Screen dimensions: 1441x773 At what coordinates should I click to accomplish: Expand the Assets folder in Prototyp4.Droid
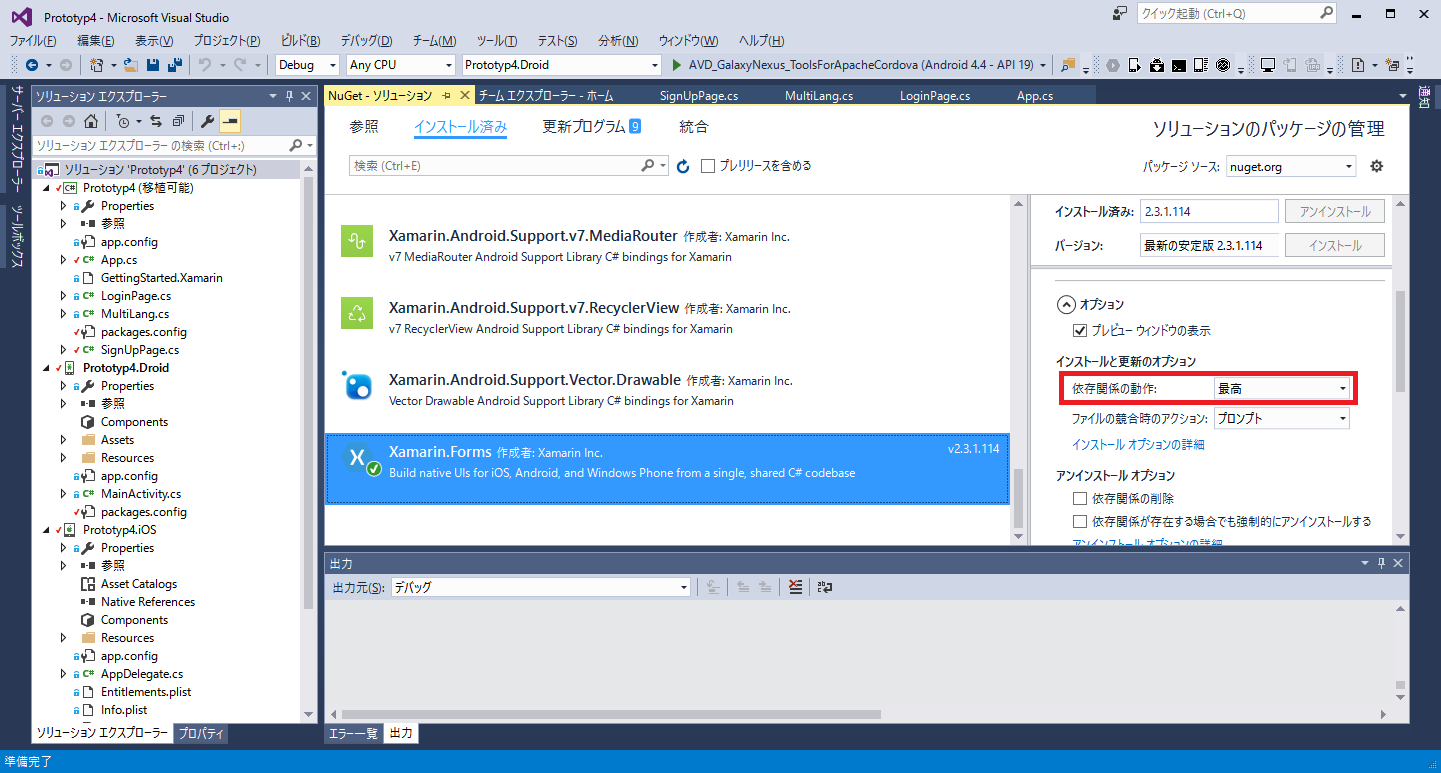[63, 440]
